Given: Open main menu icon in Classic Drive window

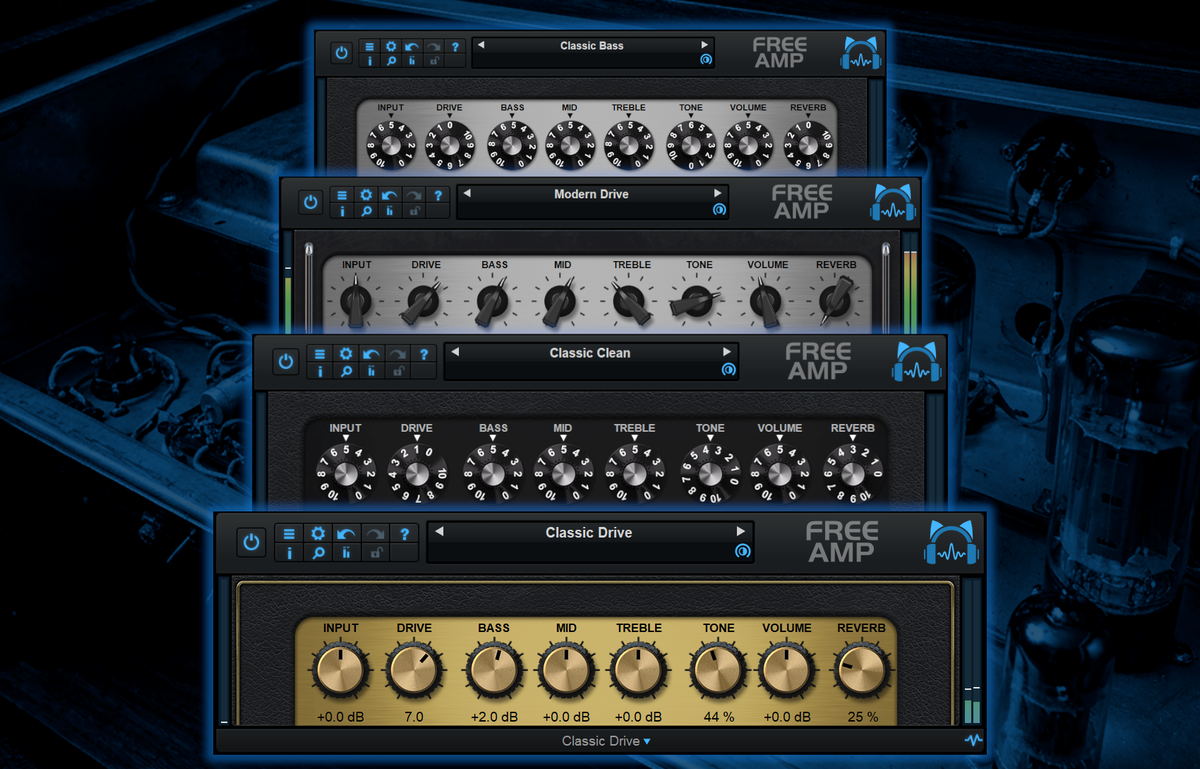Looking at the screenshot, I should 289,534.
